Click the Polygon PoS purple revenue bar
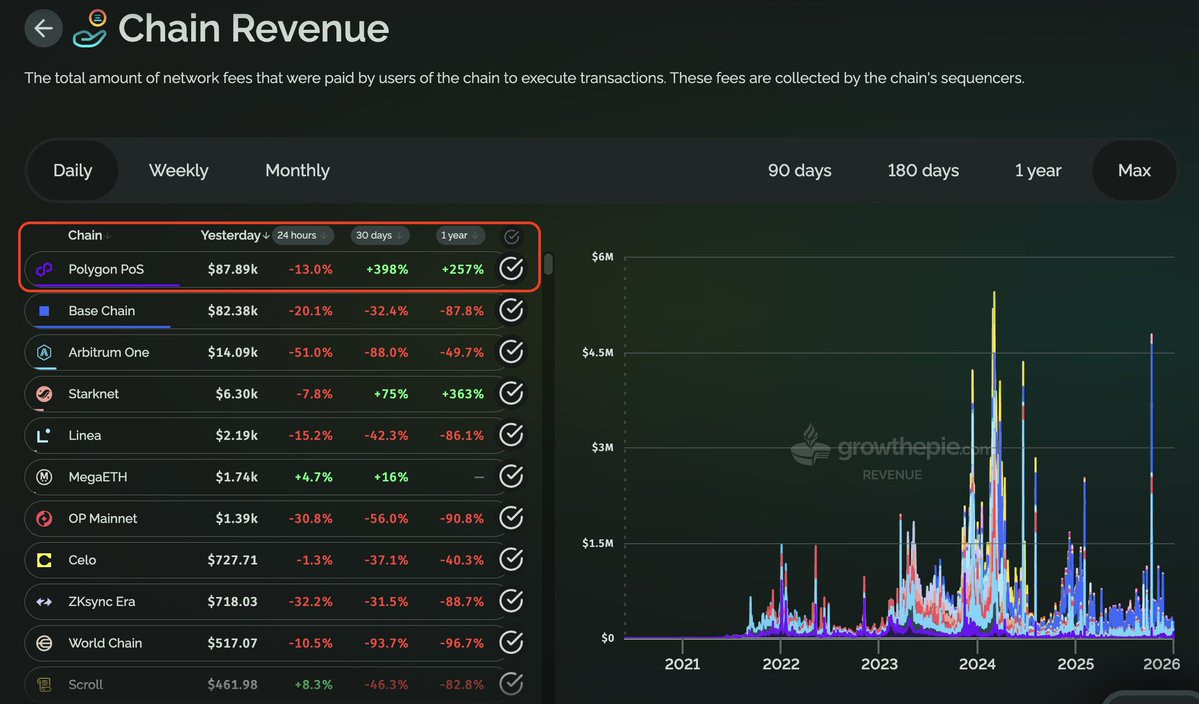 point(107,285)
